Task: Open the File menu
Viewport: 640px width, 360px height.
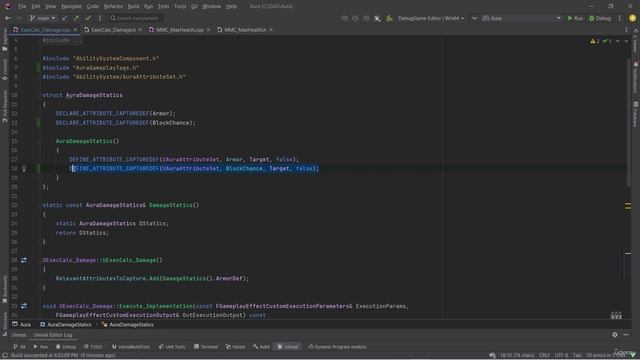Action: click(22, 6)
